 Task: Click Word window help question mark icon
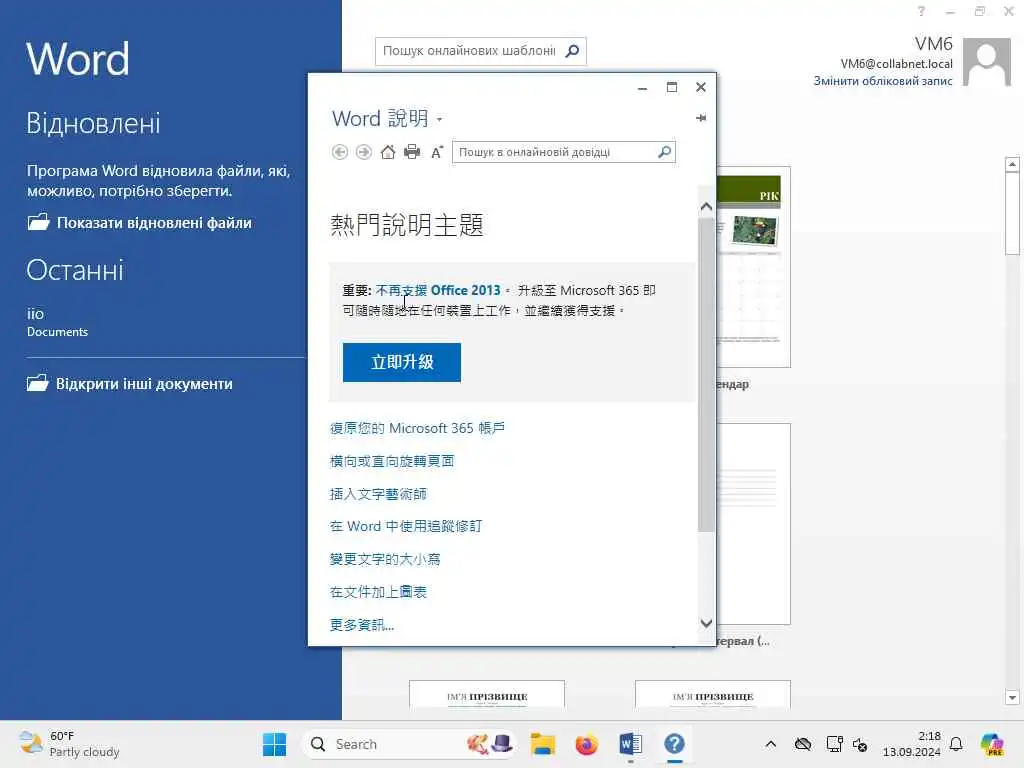tap(921, 11)
